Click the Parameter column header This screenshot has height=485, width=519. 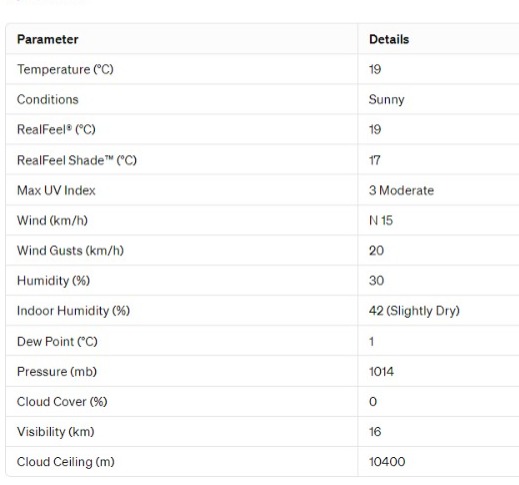point(48,39)
